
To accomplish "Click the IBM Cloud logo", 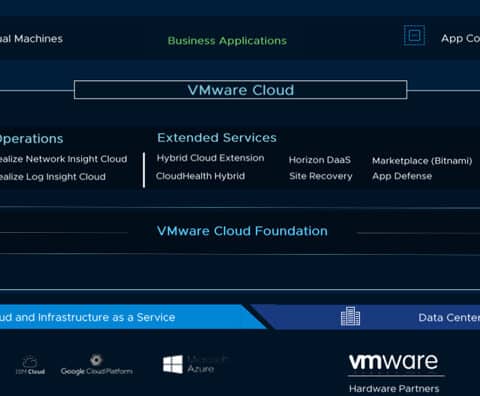I will tap(30, 365).
